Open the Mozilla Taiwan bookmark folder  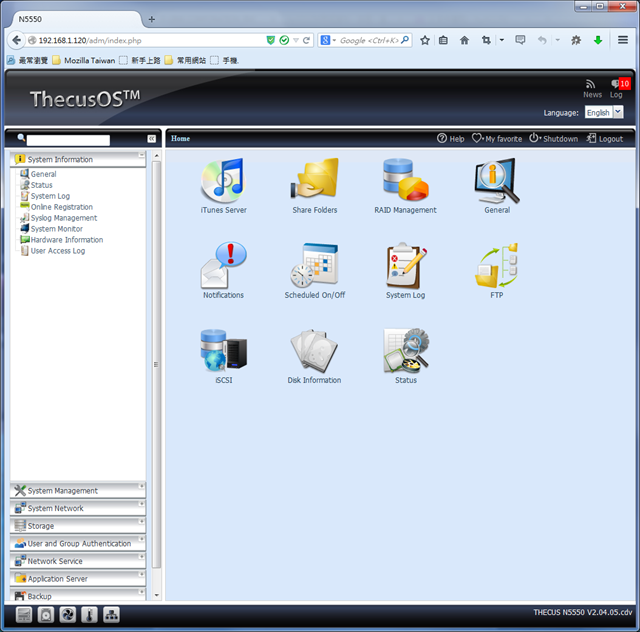[x=84, y=60]
